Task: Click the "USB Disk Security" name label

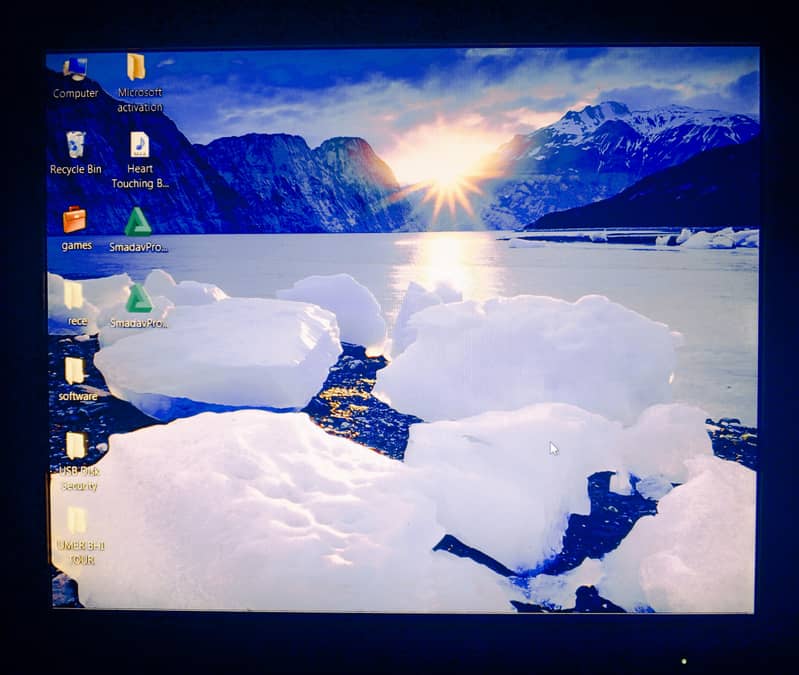Action: tap(79, 478)
